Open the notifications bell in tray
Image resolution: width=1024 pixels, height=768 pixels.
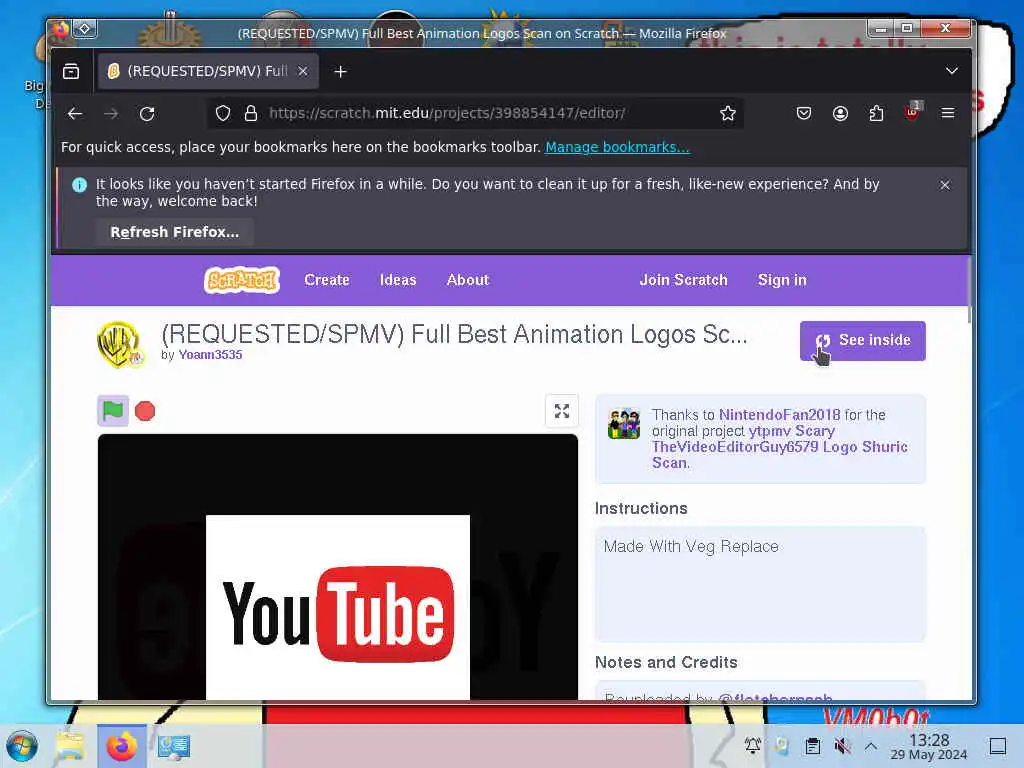pyautogui.click(x=752, y=746)
